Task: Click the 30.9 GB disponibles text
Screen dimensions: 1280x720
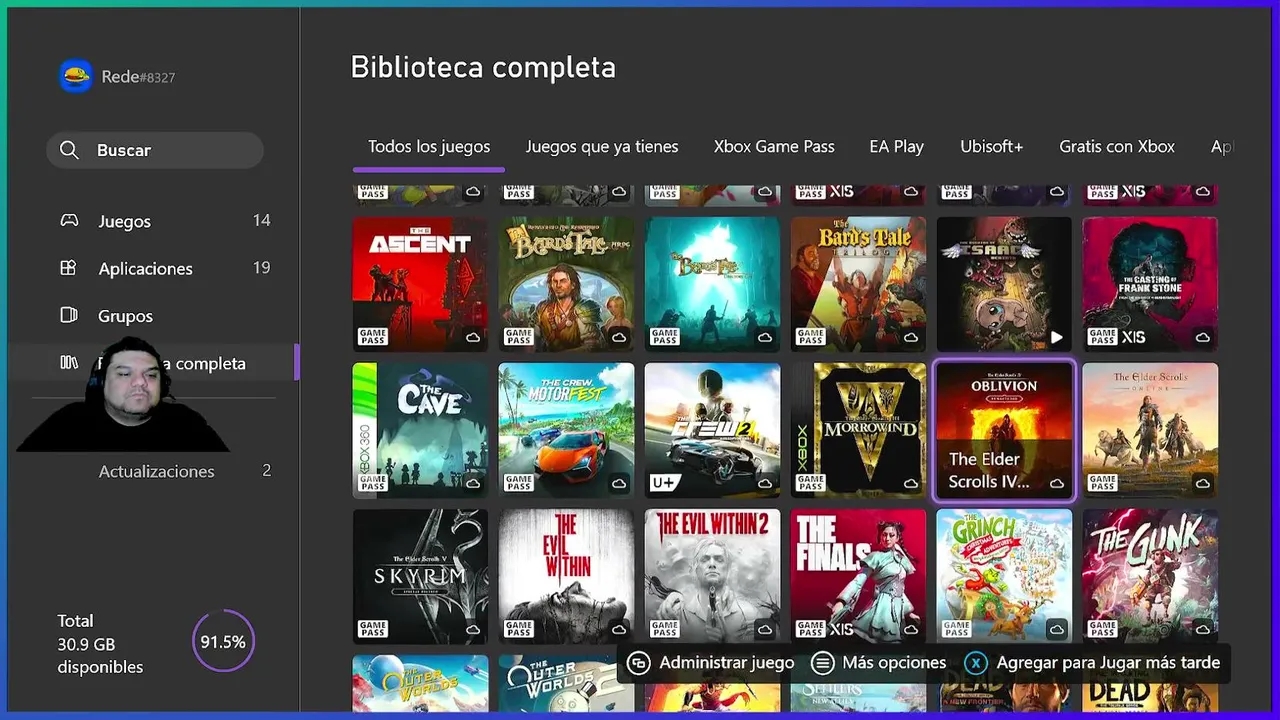Action: pos(100,656)
